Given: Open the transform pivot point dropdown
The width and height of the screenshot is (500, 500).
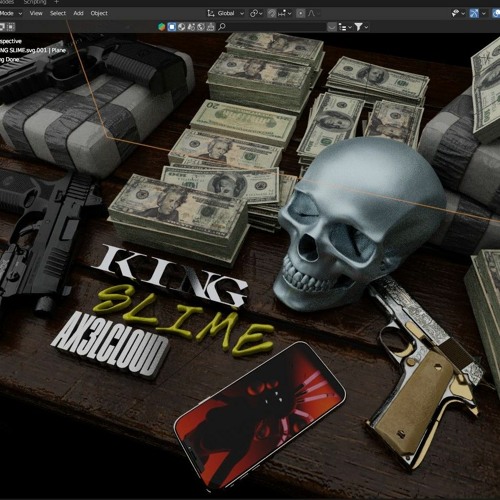Looking at the screenshot, I should (256, 13).
